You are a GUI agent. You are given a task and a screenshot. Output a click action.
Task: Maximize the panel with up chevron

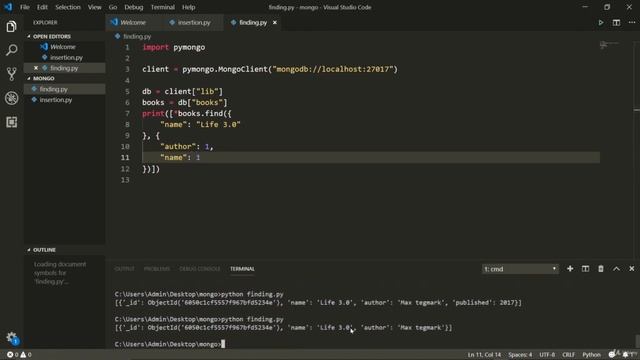pyautogui.click(x=616, y=269)
